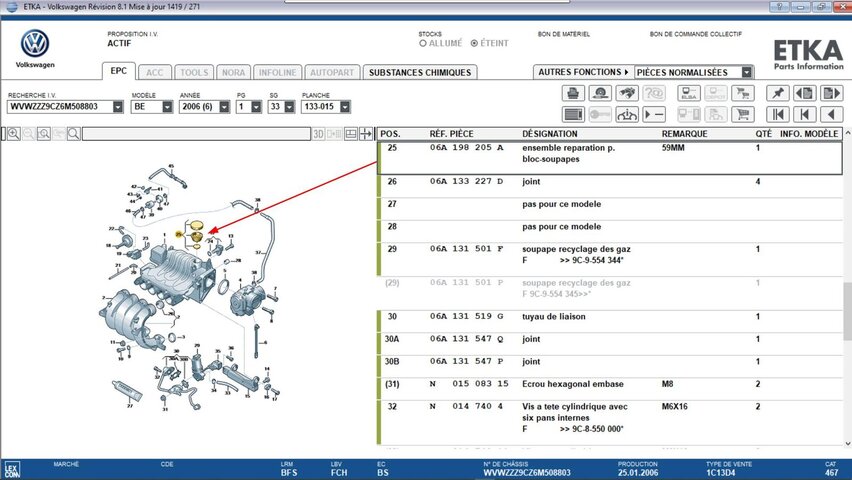
Task: Go to previous illustration page icon
Action: tap(805, 93)
